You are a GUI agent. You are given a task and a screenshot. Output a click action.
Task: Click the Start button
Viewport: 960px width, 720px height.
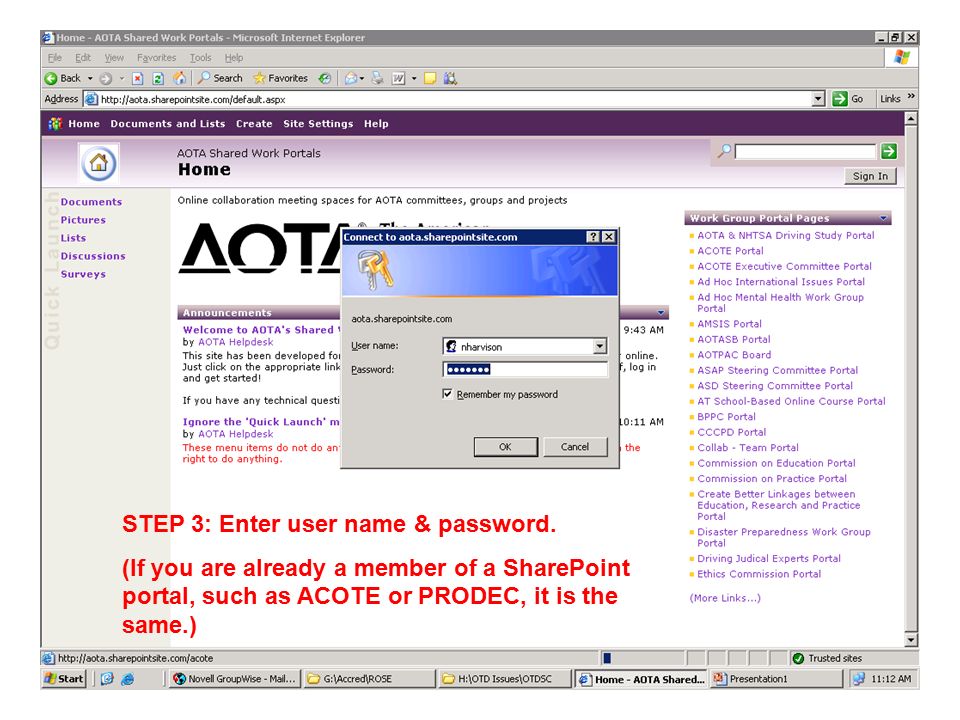pos(64,678)
